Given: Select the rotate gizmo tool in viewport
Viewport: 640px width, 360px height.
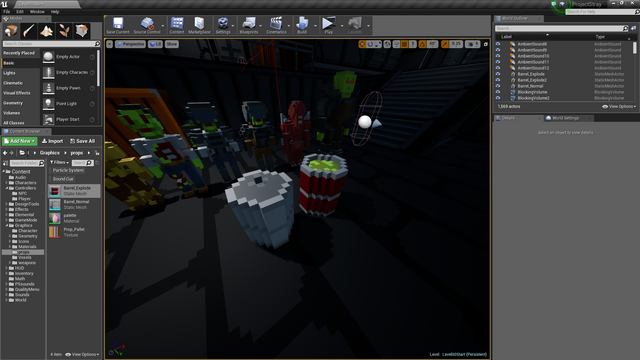Looking at the screenshot, I should (370, 44).
